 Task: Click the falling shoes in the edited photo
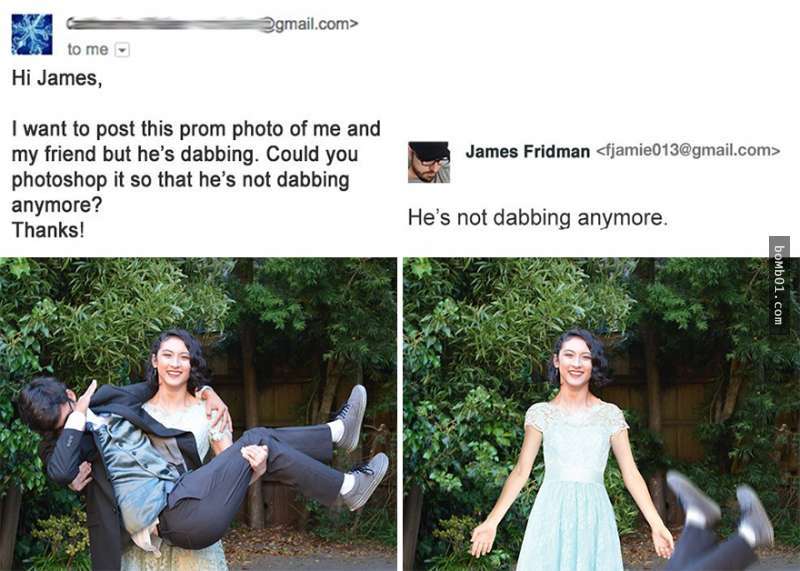tap(719, 510)
